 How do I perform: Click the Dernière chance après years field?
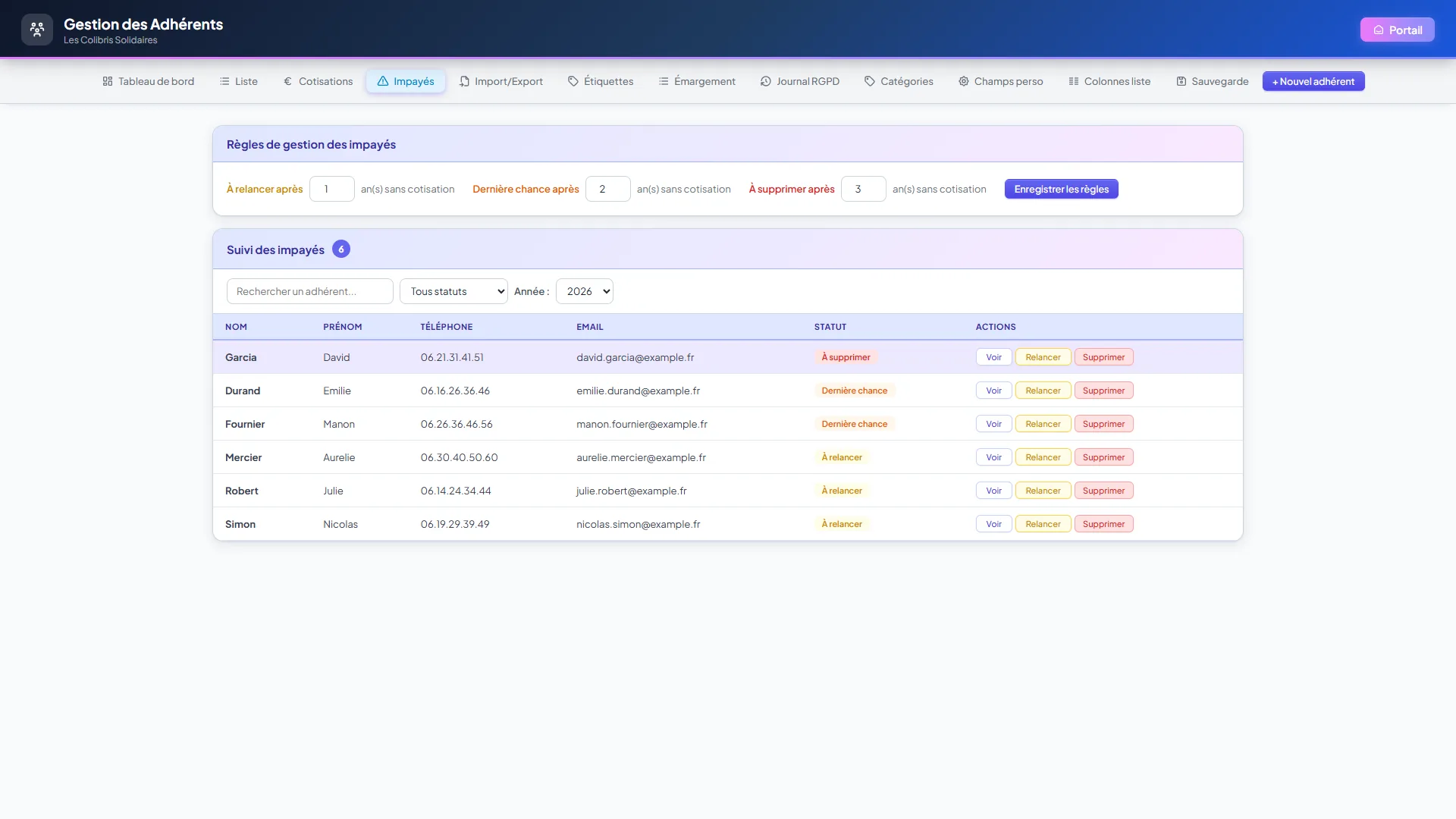(608, 189)
